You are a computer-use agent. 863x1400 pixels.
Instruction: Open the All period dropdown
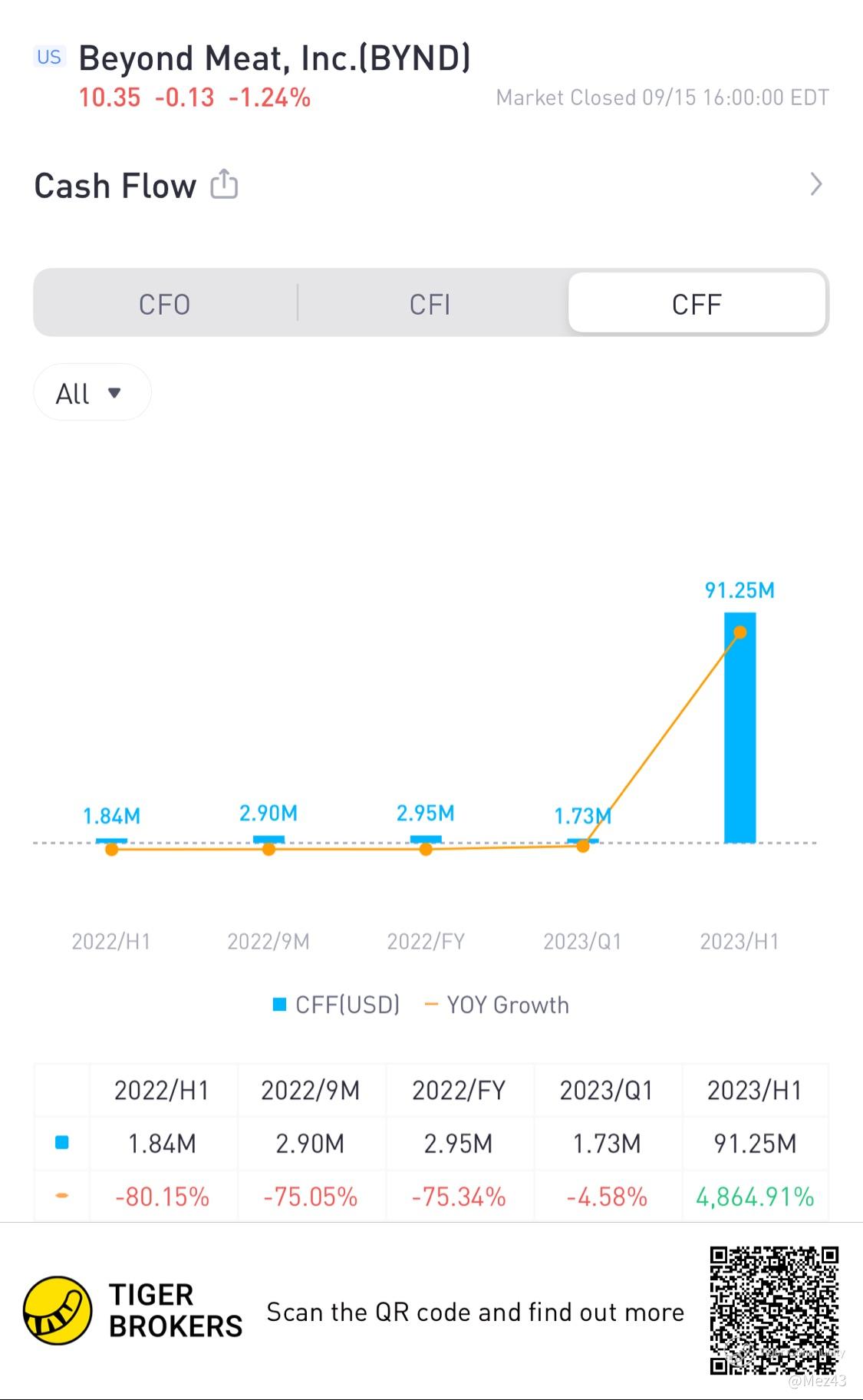point(92,392)
